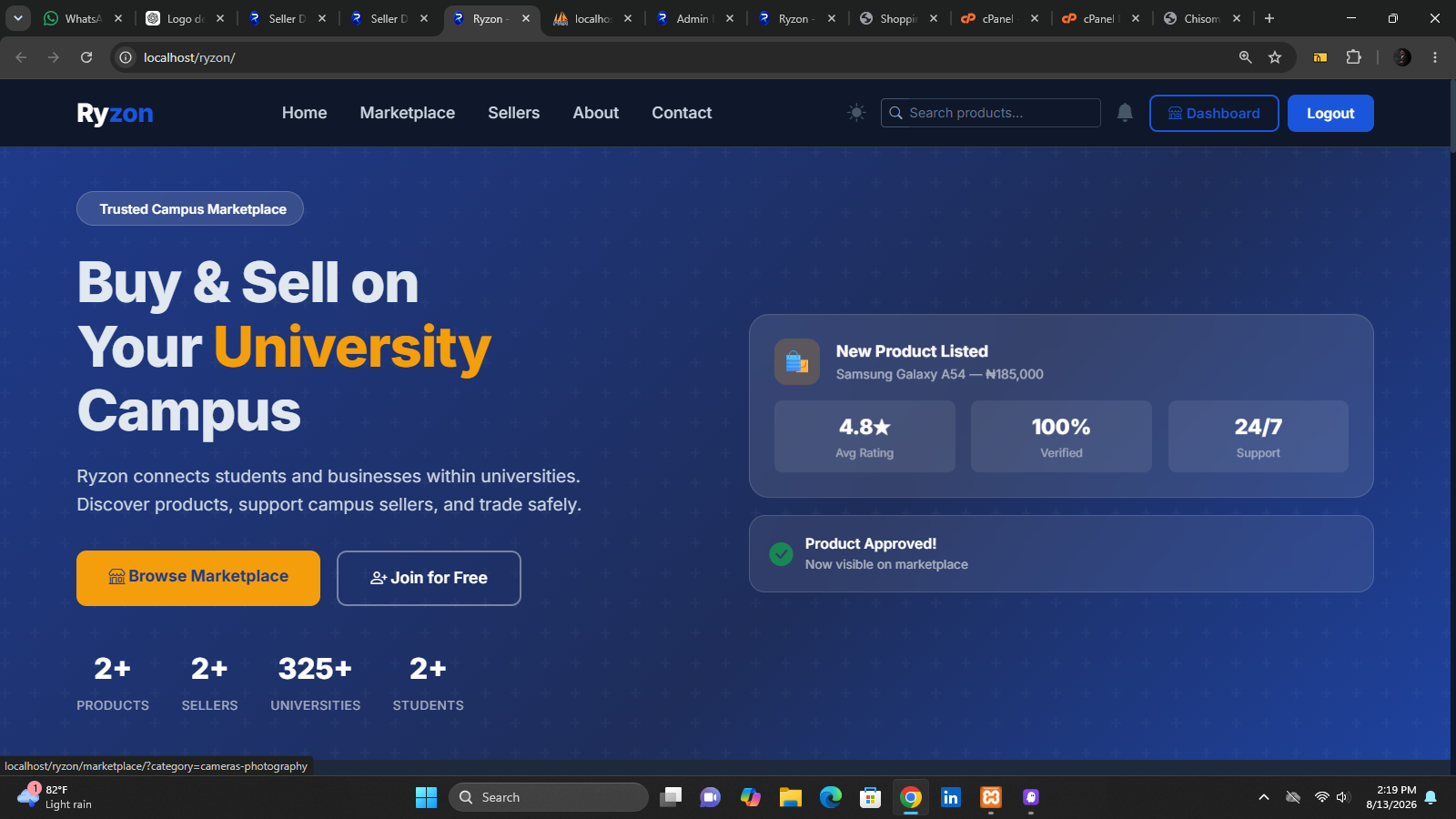This screenshot has width=1456, height=819.
Task: Open the Contact nav link
Action: [682, 113]
